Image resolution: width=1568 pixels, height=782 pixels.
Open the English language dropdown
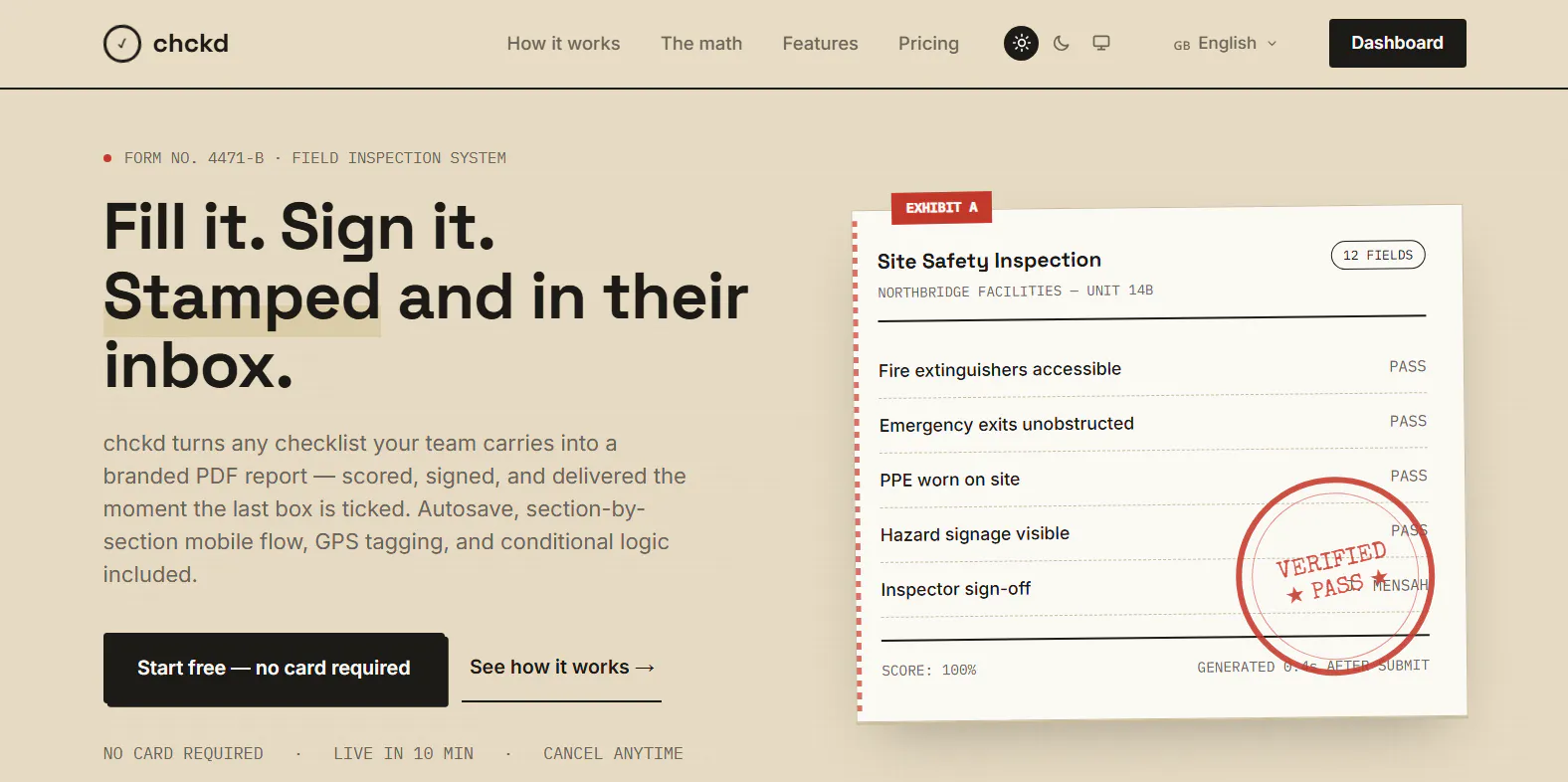point(1225,44)
